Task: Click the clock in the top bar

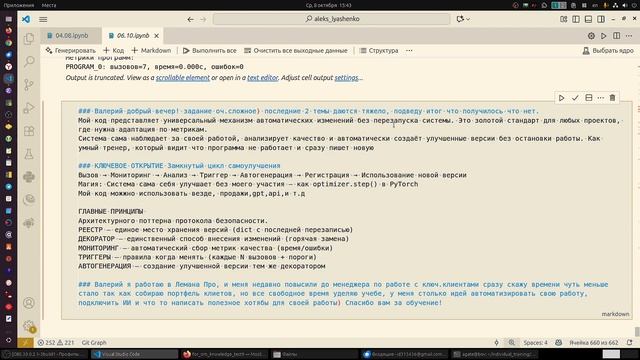Action: (329, 5)
